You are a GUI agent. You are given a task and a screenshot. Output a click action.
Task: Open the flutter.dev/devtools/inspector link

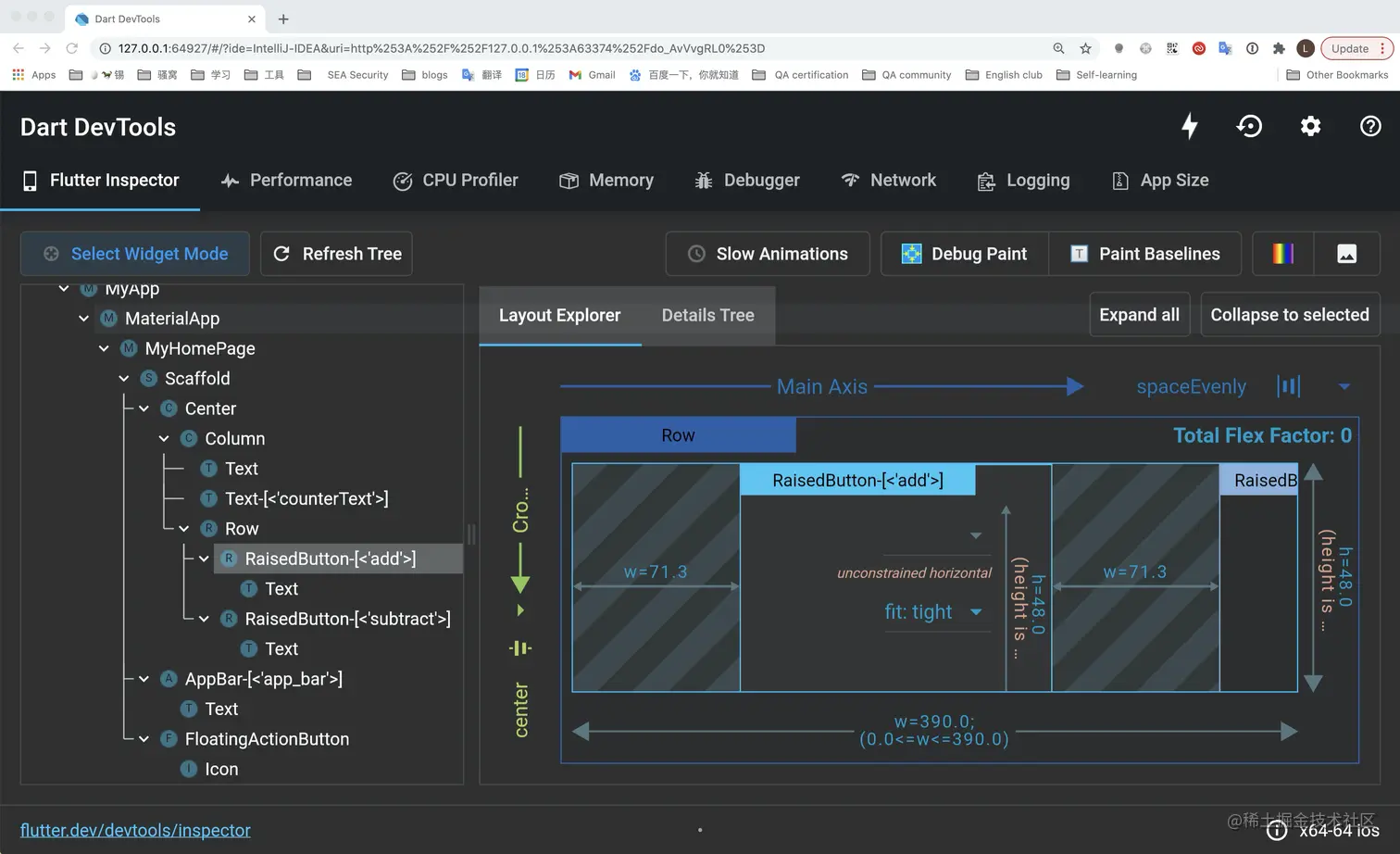[x=135, y=830]
